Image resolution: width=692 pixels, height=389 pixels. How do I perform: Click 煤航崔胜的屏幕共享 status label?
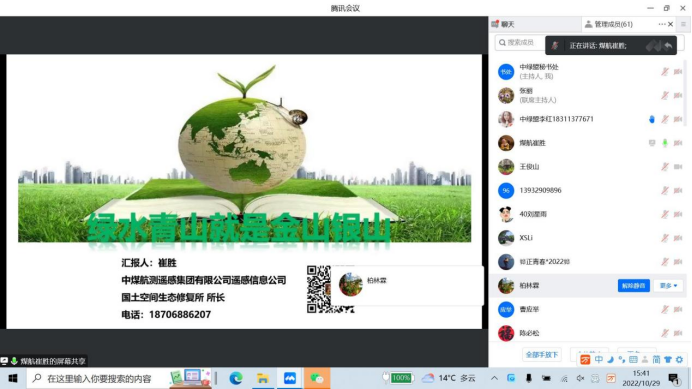pyautogui.click(x=53, y=361)
